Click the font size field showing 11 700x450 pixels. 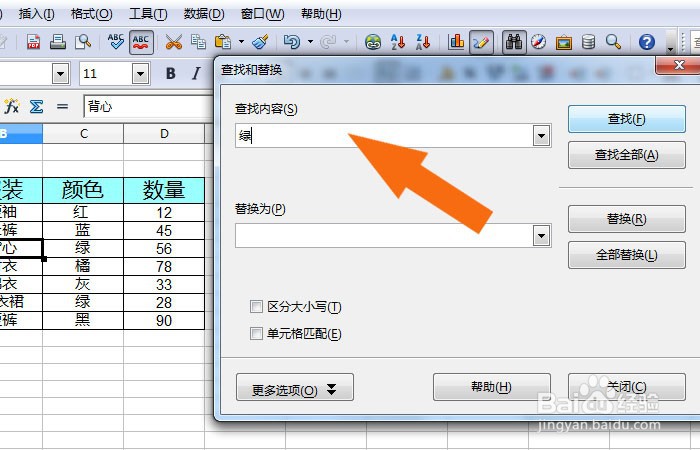106,74
